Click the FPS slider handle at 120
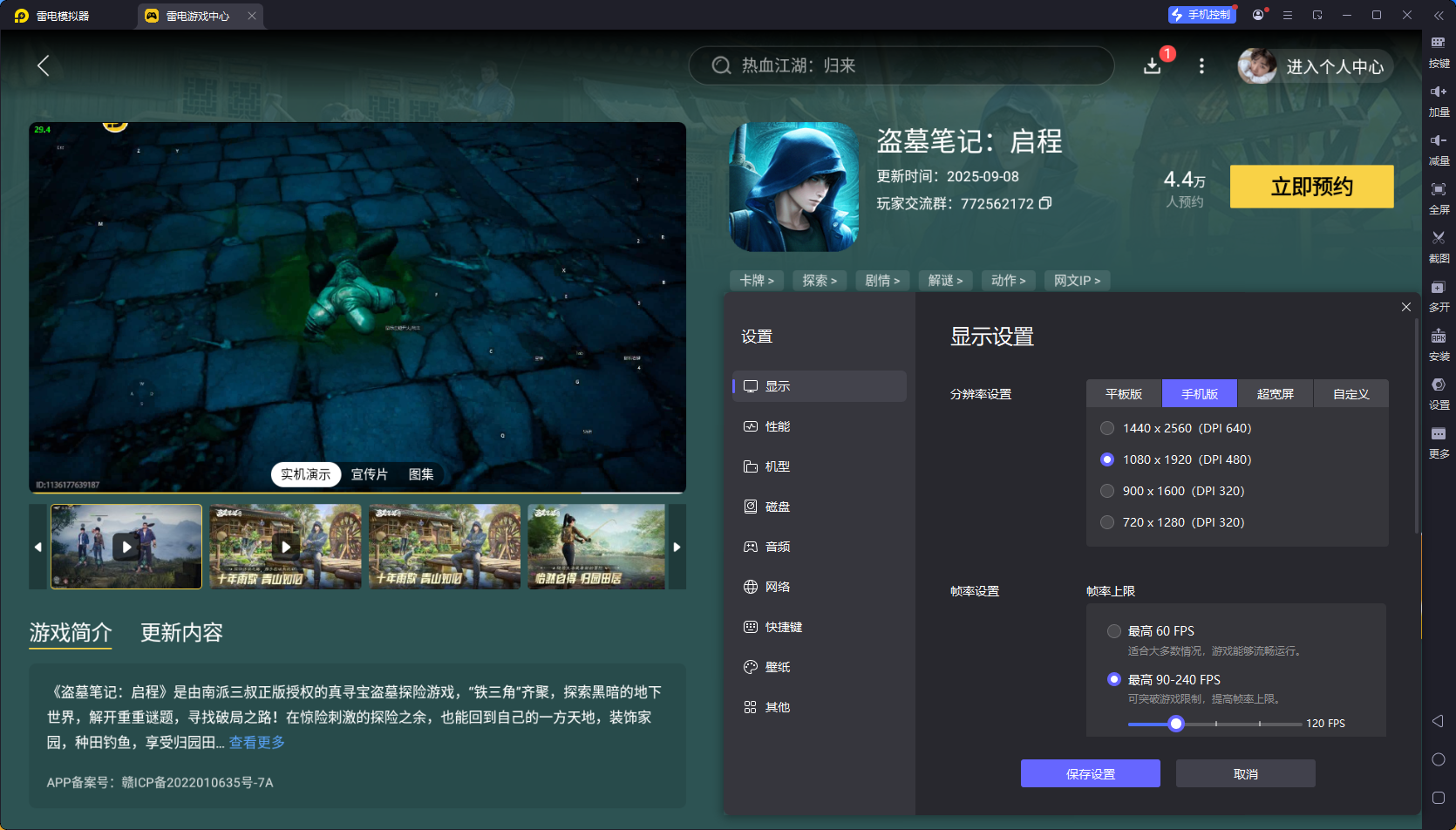 [1176, 724]
